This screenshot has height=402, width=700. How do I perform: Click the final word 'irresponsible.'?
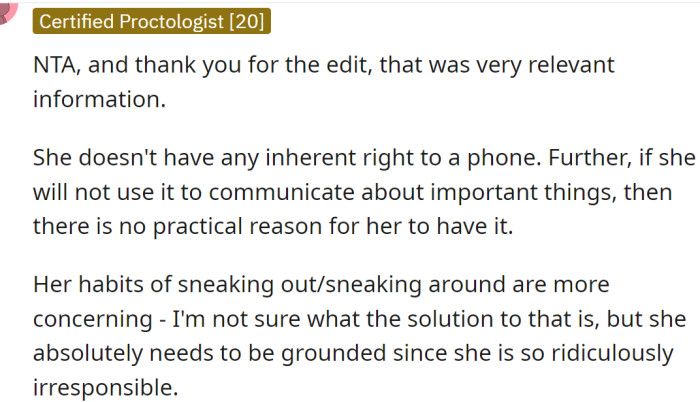(106, 388)
